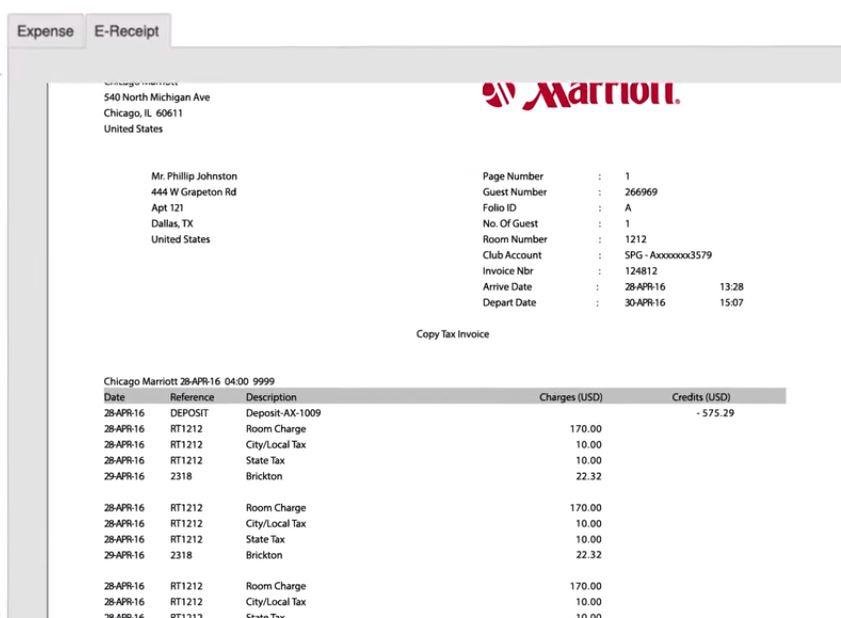The height and width of the screenshot is (618, 841).
Task: Switch to the Expense tab
Action: coord(46,31)
